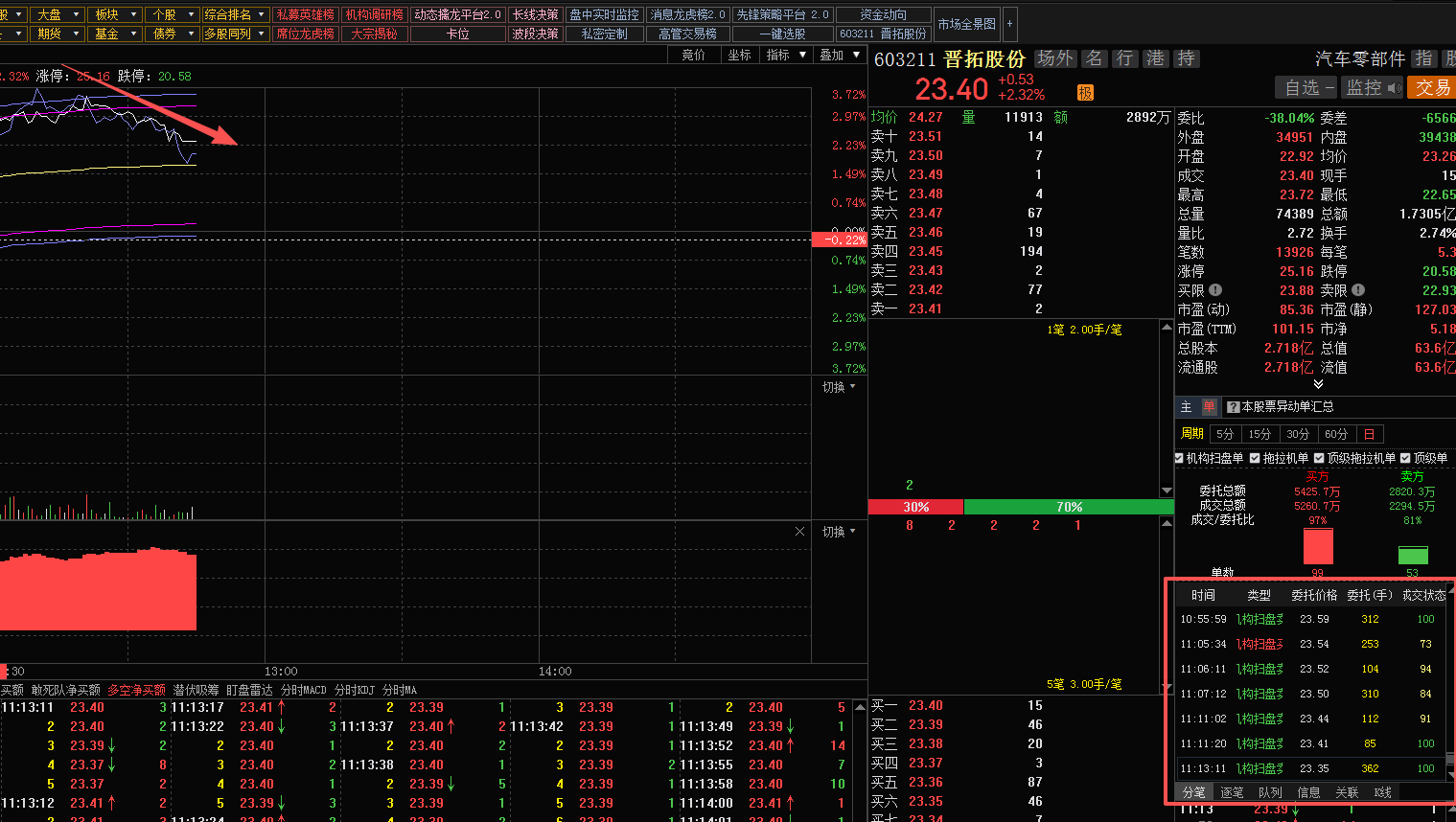The width and height of the screenshot is (1456, 822).
Task: Click the 自选 button
Action: click(1308, 87)
